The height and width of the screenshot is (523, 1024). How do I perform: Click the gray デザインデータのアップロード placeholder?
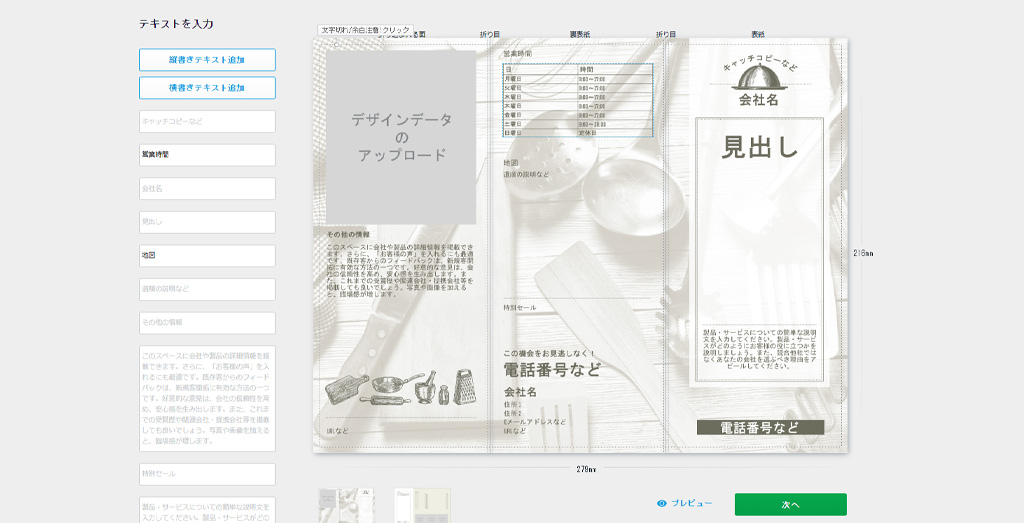[401, 137]
